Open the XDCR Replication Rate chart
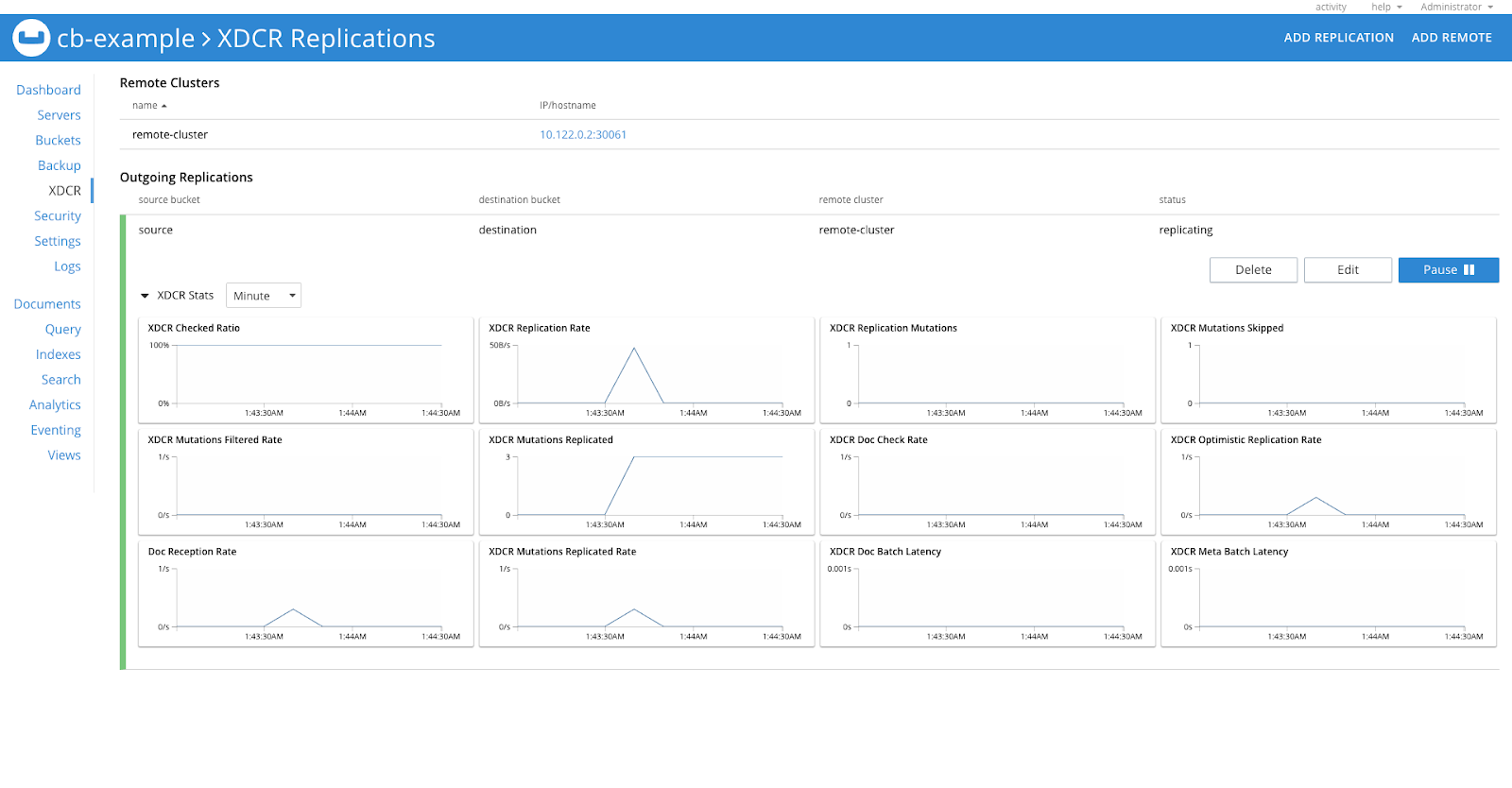The image size is (1512, 788). pos(646,370)
